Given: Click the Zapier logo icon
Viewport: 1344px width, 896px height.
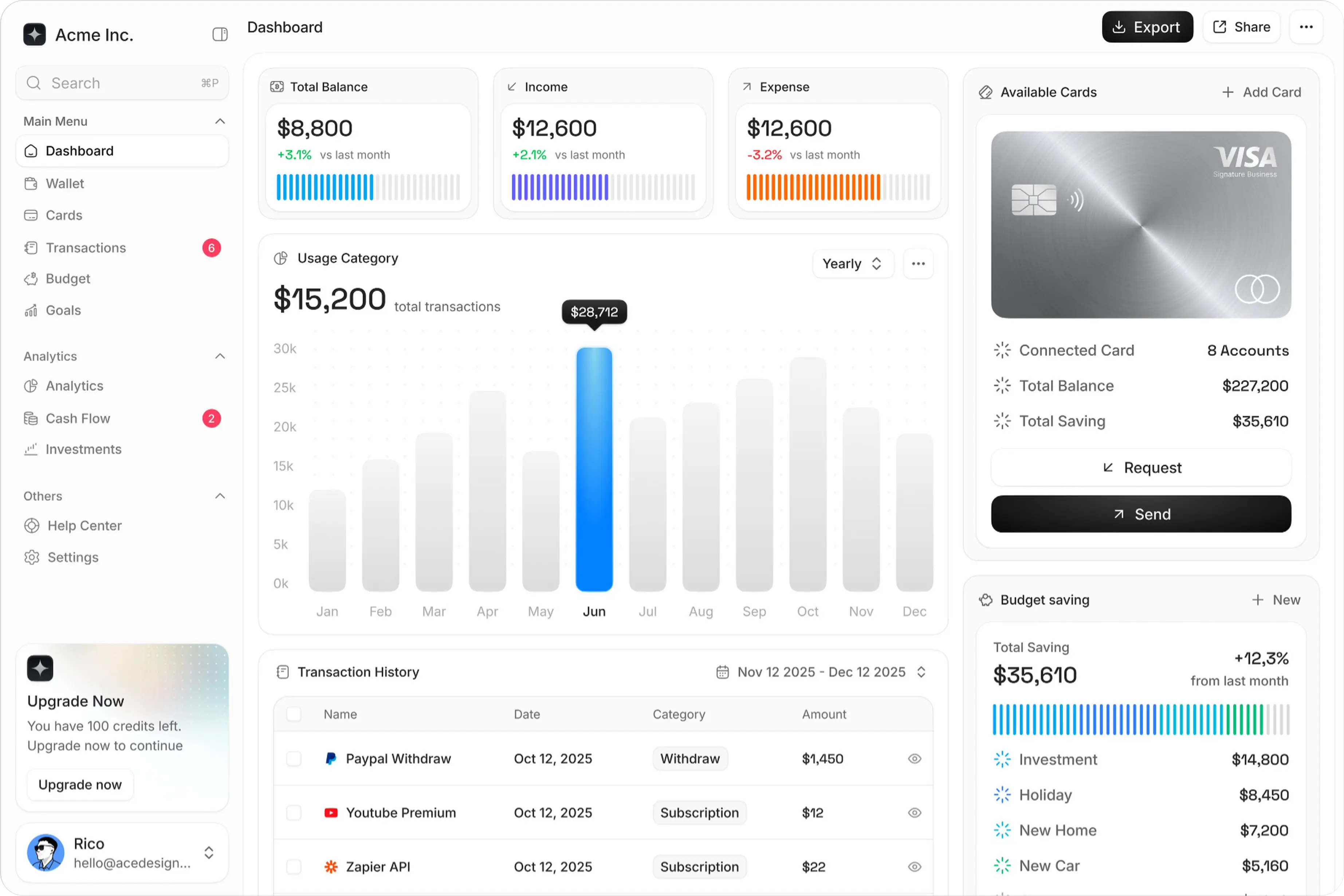Looking at the screenshot, I should (x=330, y=867).
